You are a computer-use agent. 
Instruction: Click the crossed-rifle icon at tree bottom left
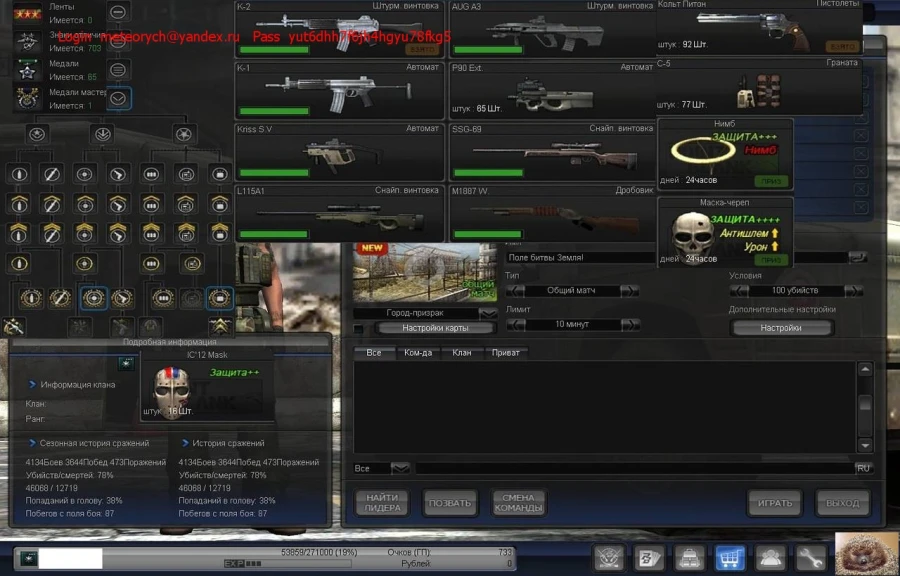13,326
